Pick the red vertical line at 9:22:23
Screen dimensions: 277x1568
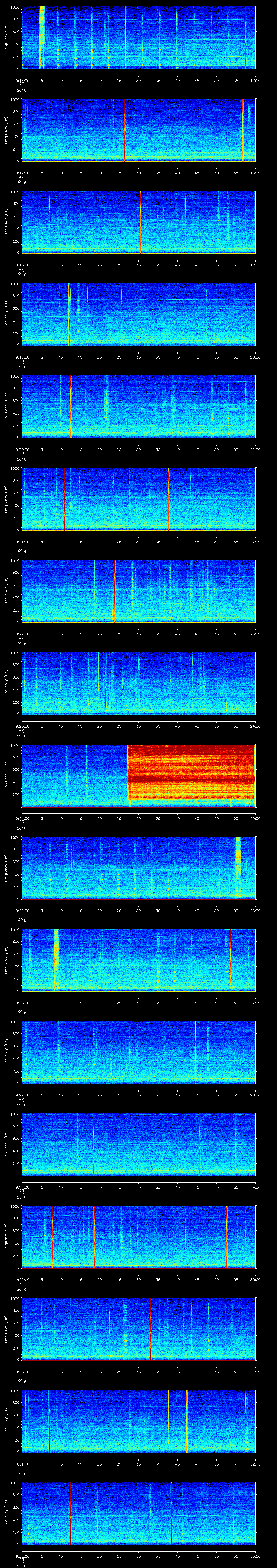pos(114,590)
